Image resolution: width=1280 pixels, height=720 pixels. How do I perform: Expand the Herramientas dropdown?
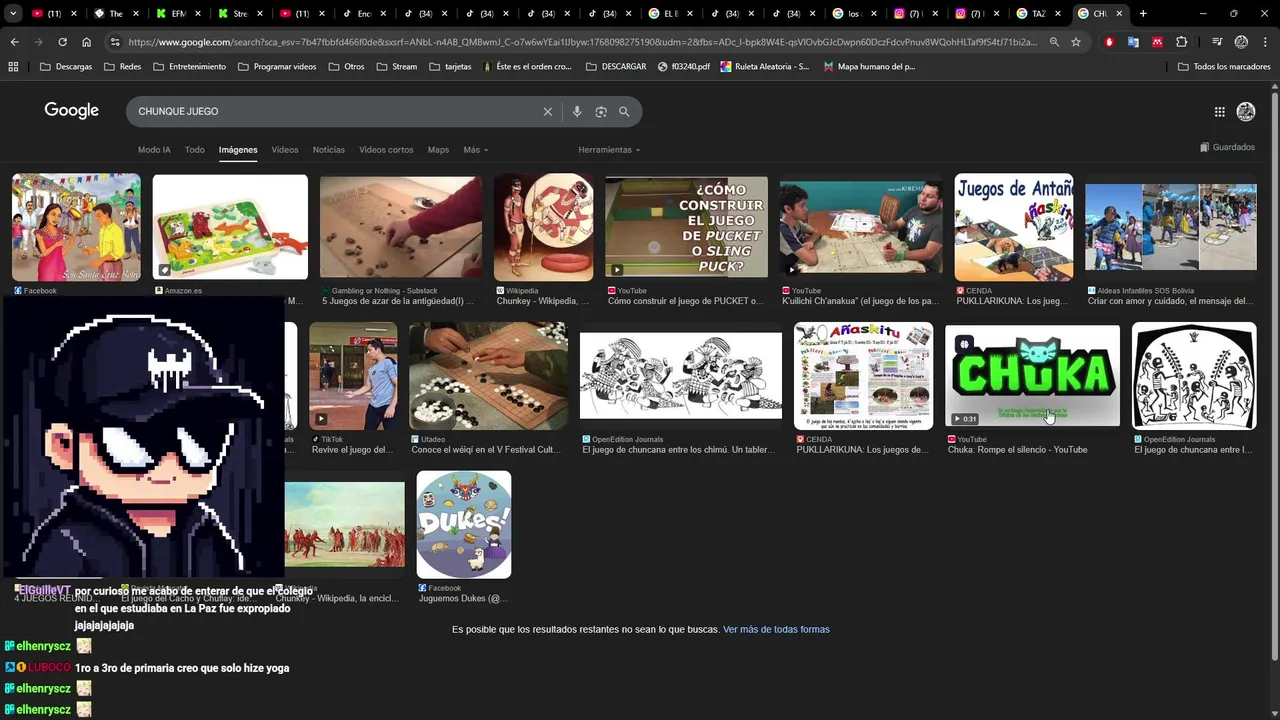pos(609,150)
